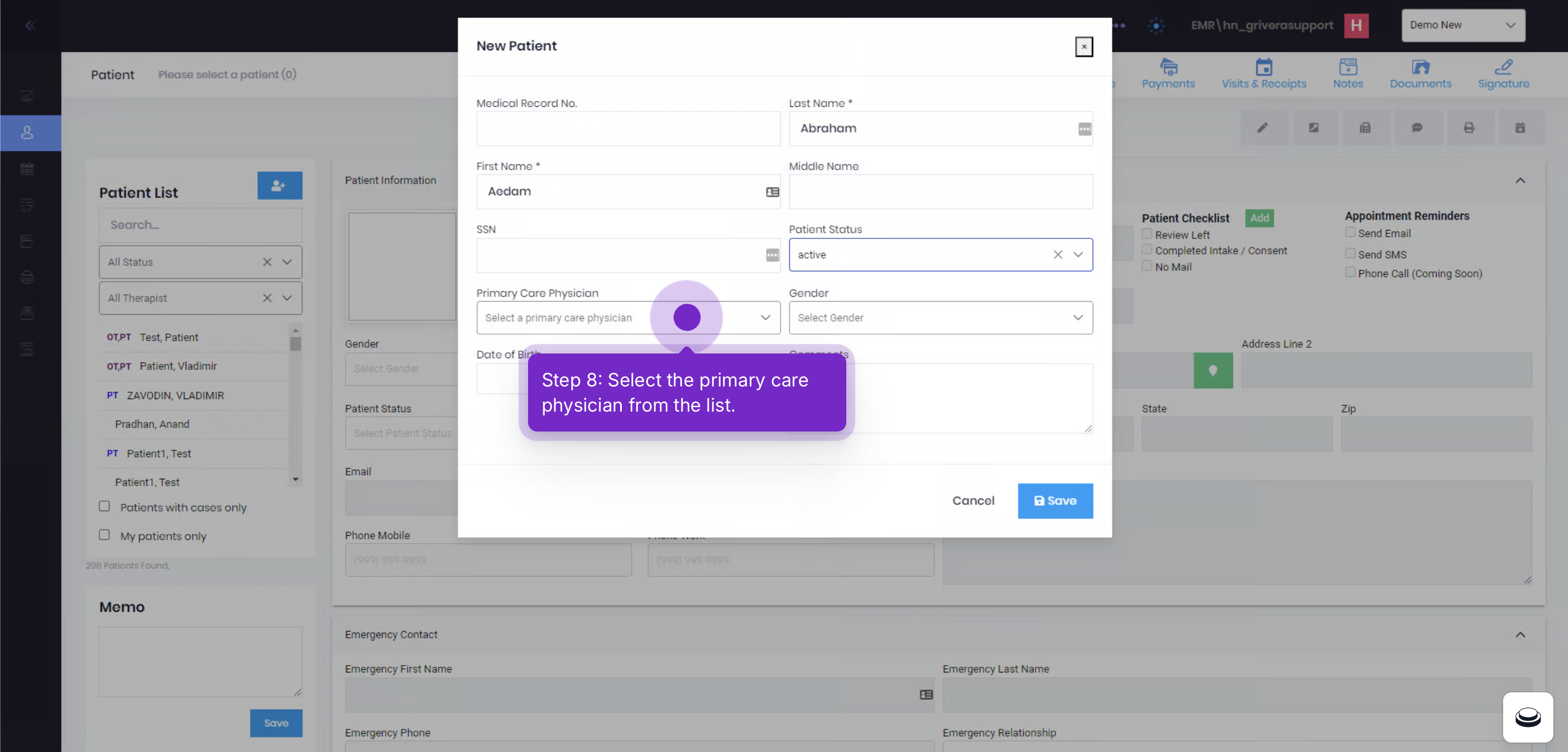Collapse the Emergency Contact section

point(1520,635)
